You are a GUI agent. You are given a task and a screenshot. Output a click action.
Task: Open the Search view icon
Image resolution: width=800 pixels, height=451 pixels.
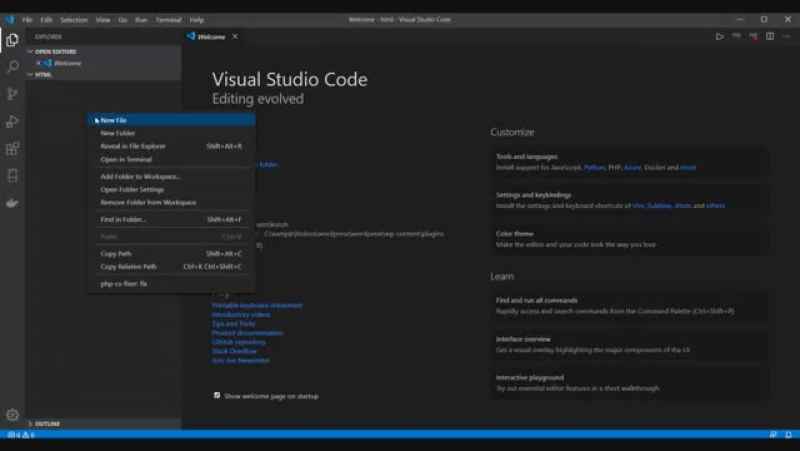[x=12, y=66]
